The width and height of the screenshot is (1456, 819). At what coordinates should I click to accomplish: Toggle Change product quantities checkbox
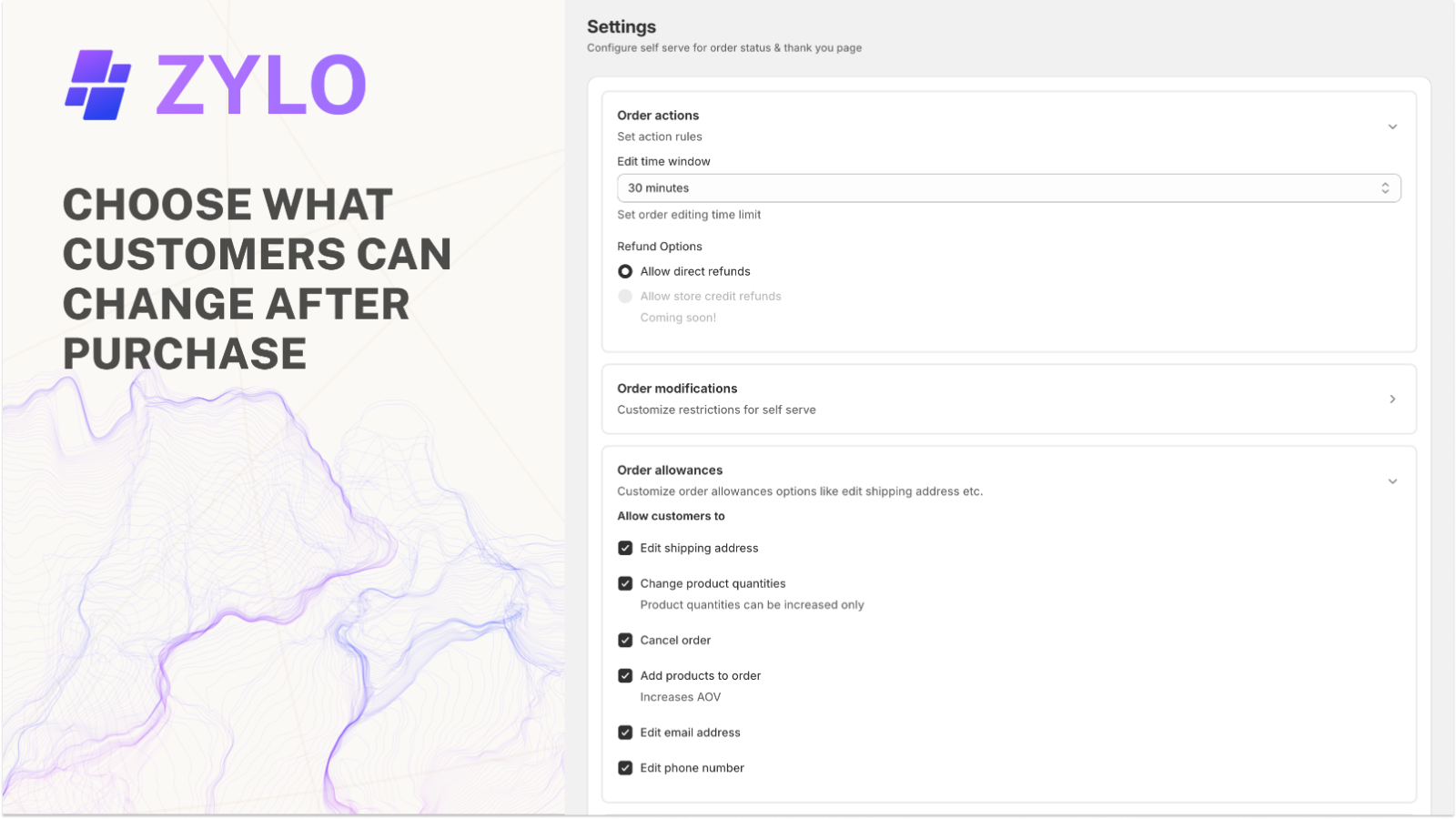tap(625, 583)
